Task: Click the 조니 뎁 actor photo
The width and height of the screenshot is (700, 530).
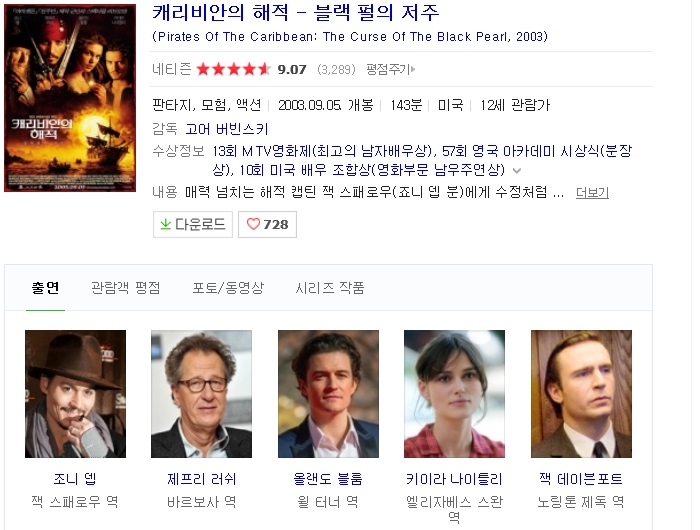Action: 75,394
